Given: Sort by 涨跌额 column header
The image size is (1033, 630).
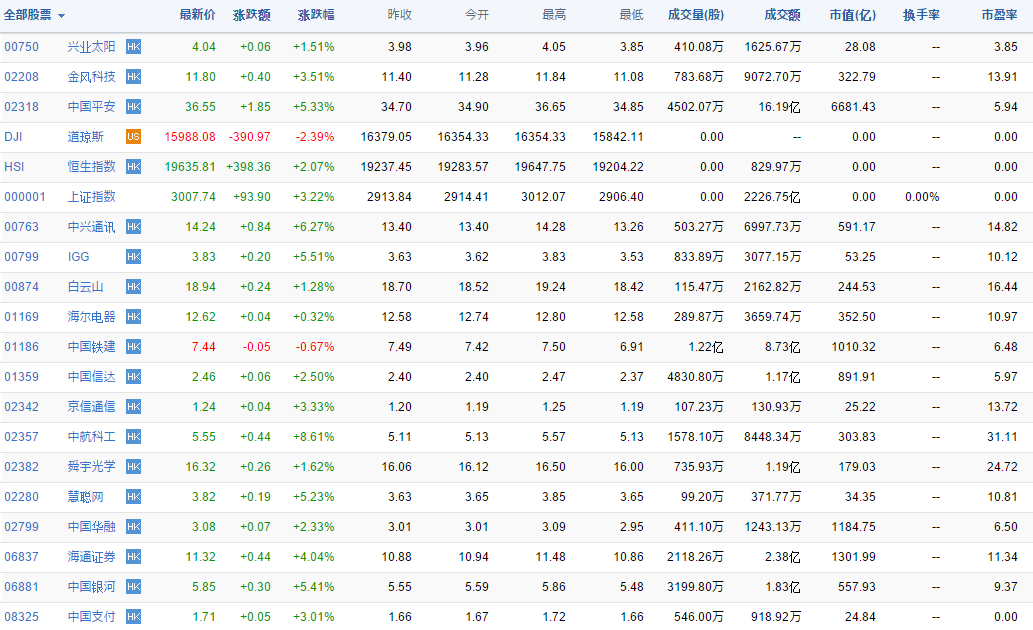Looking at the screenshot, I should [x=252, y=14].
